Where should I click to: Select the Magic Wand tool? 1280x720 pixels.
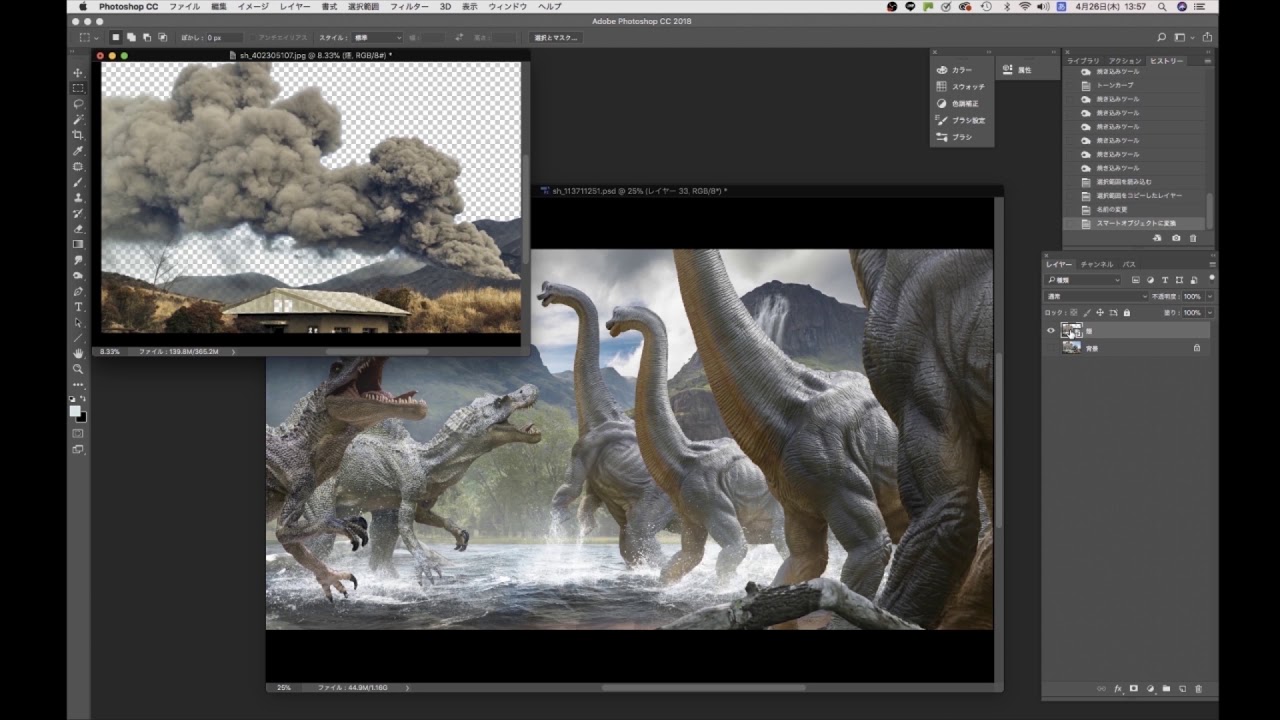point(78,119)
